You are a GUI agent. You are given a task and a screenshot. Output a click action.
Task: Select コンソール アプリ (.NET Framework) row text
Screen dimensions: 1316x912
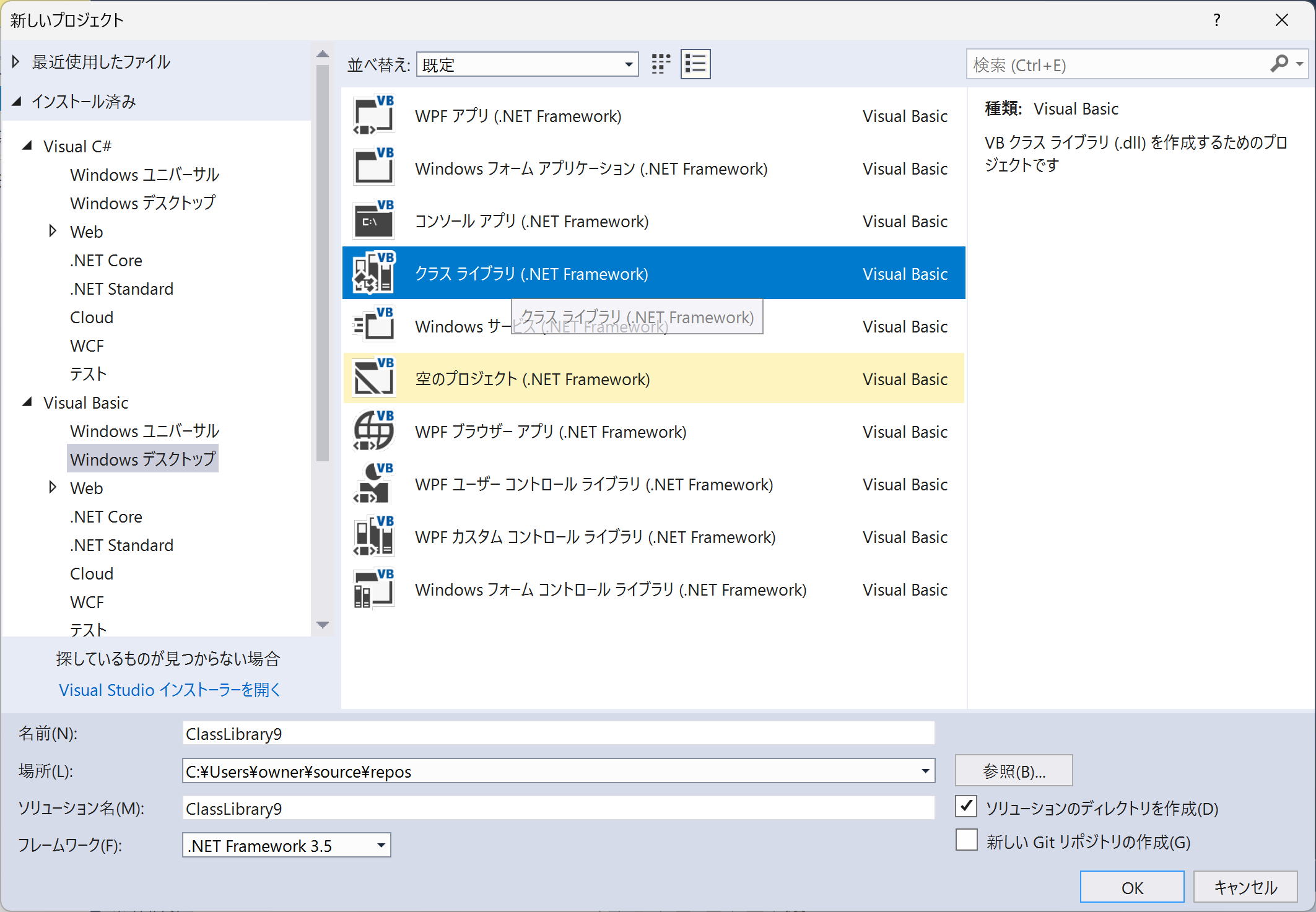click(x=531, y=221)
